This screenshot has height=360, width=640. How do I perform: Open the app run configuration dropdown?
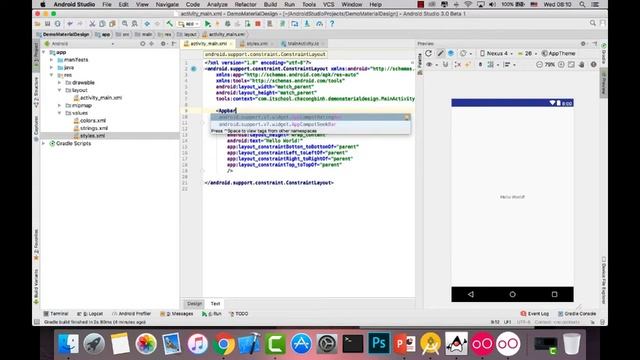189,24
